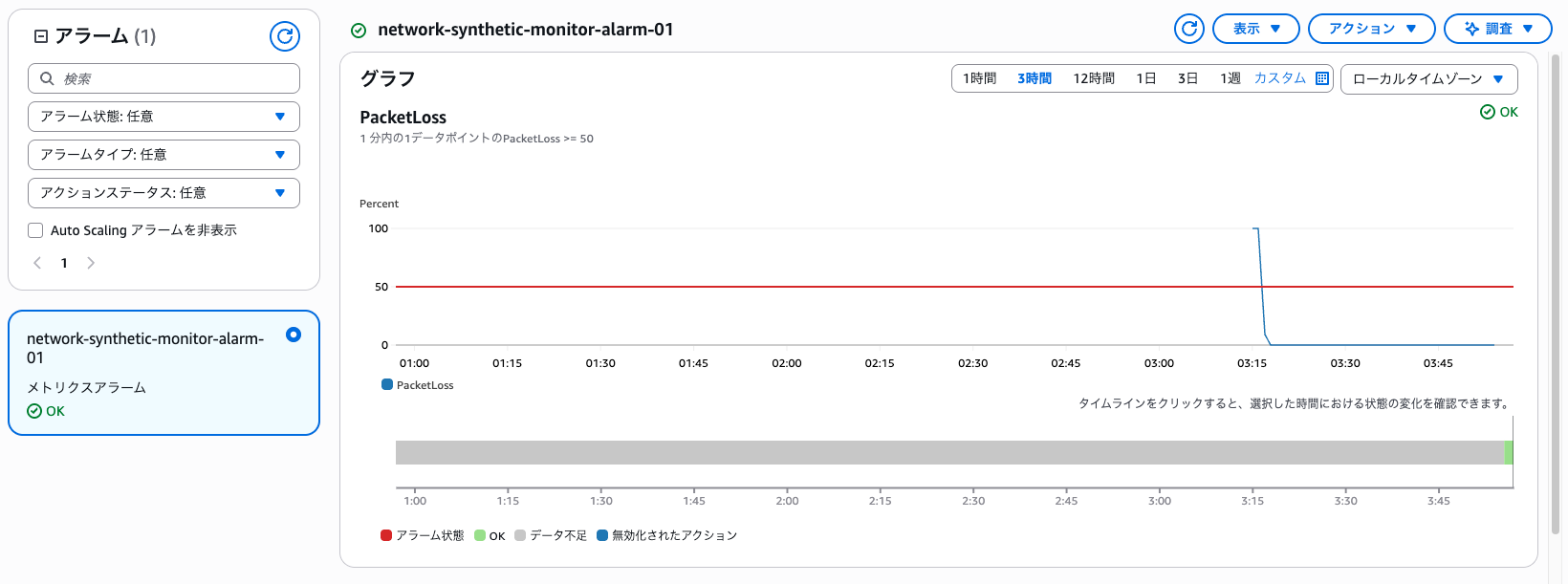
Task: Click blue 無効化されたアクション legend swatch
Action: click(602, 535)
